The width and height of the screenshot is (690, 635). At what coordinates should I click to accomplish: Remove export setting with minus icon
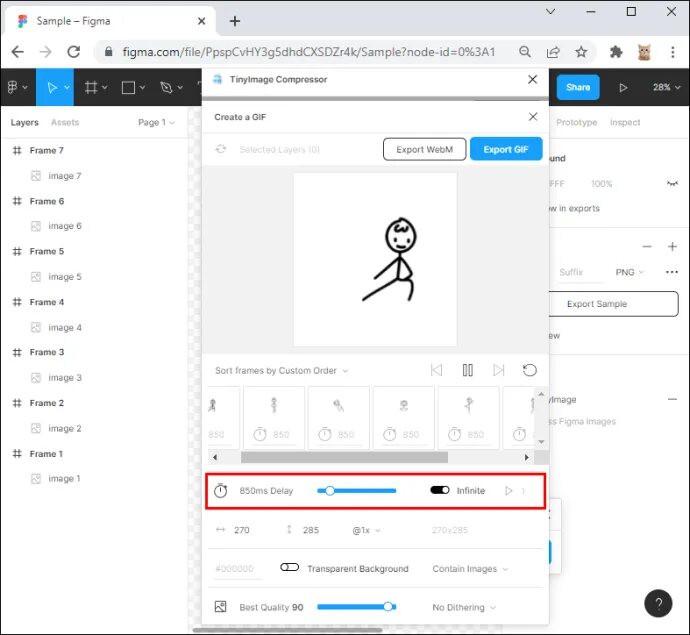[x=646, y=246]
